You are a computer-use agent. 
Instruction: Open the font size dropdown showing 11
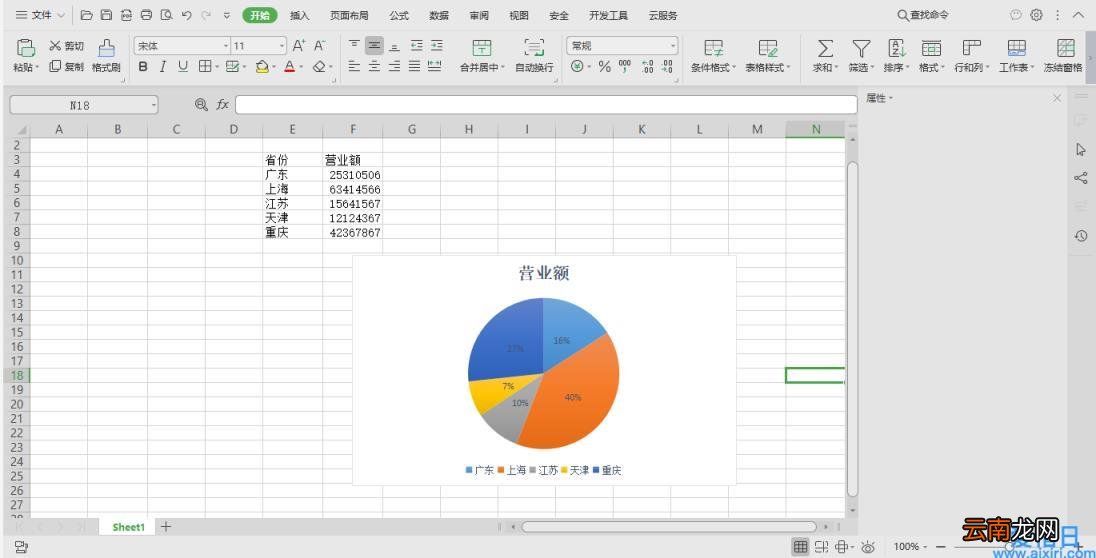point(282,46)
